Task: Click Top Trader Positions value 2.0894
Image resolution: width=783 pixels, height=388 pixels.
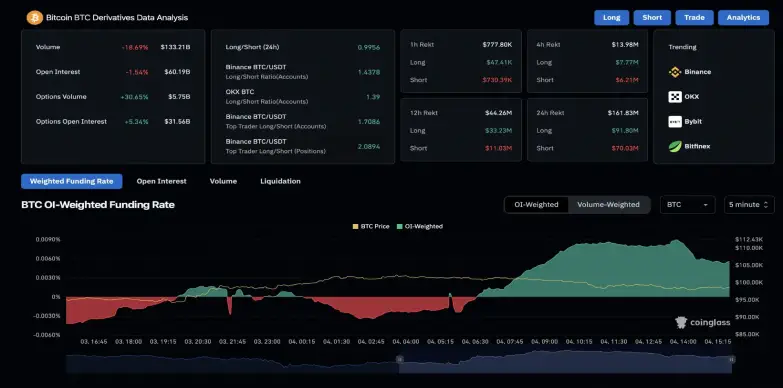Action: tap(369, 146)
